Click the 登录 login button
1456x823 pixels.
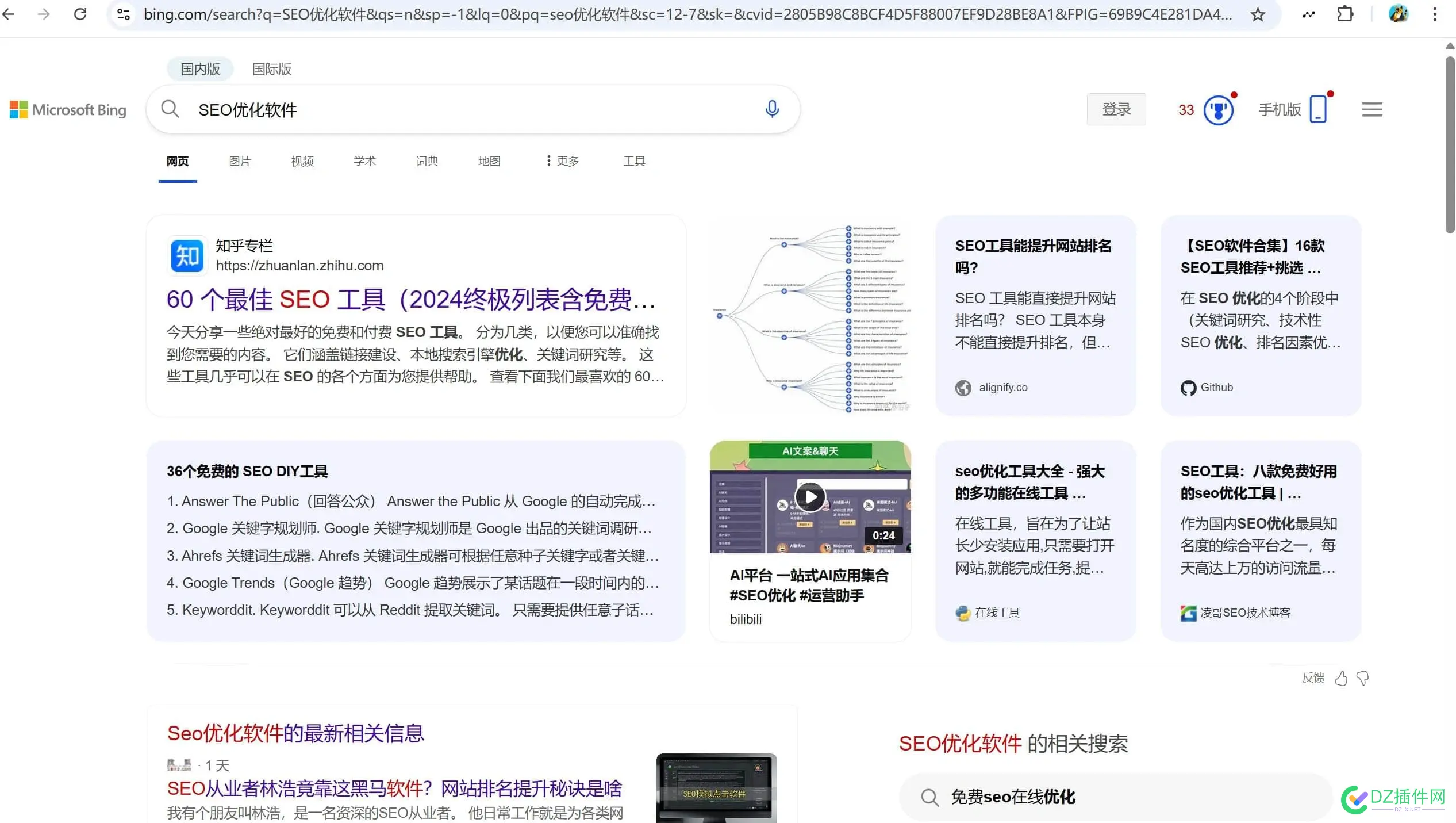point(1116,109)
